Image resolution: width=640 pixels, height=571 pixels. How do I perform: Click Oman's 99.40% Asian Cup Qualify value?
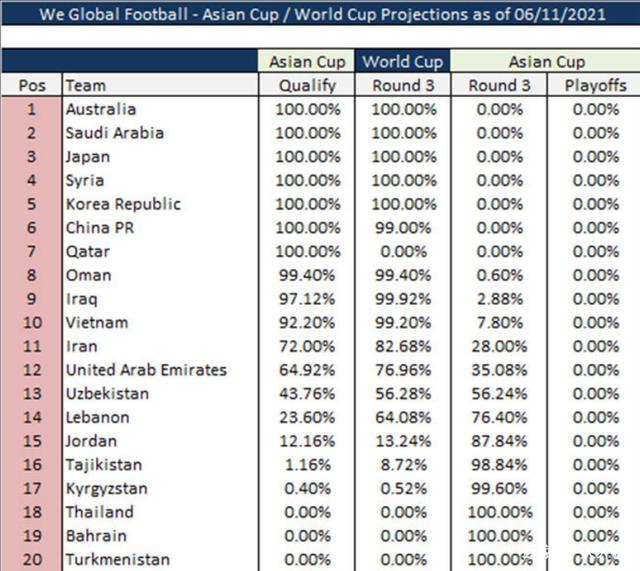point(307,275)
